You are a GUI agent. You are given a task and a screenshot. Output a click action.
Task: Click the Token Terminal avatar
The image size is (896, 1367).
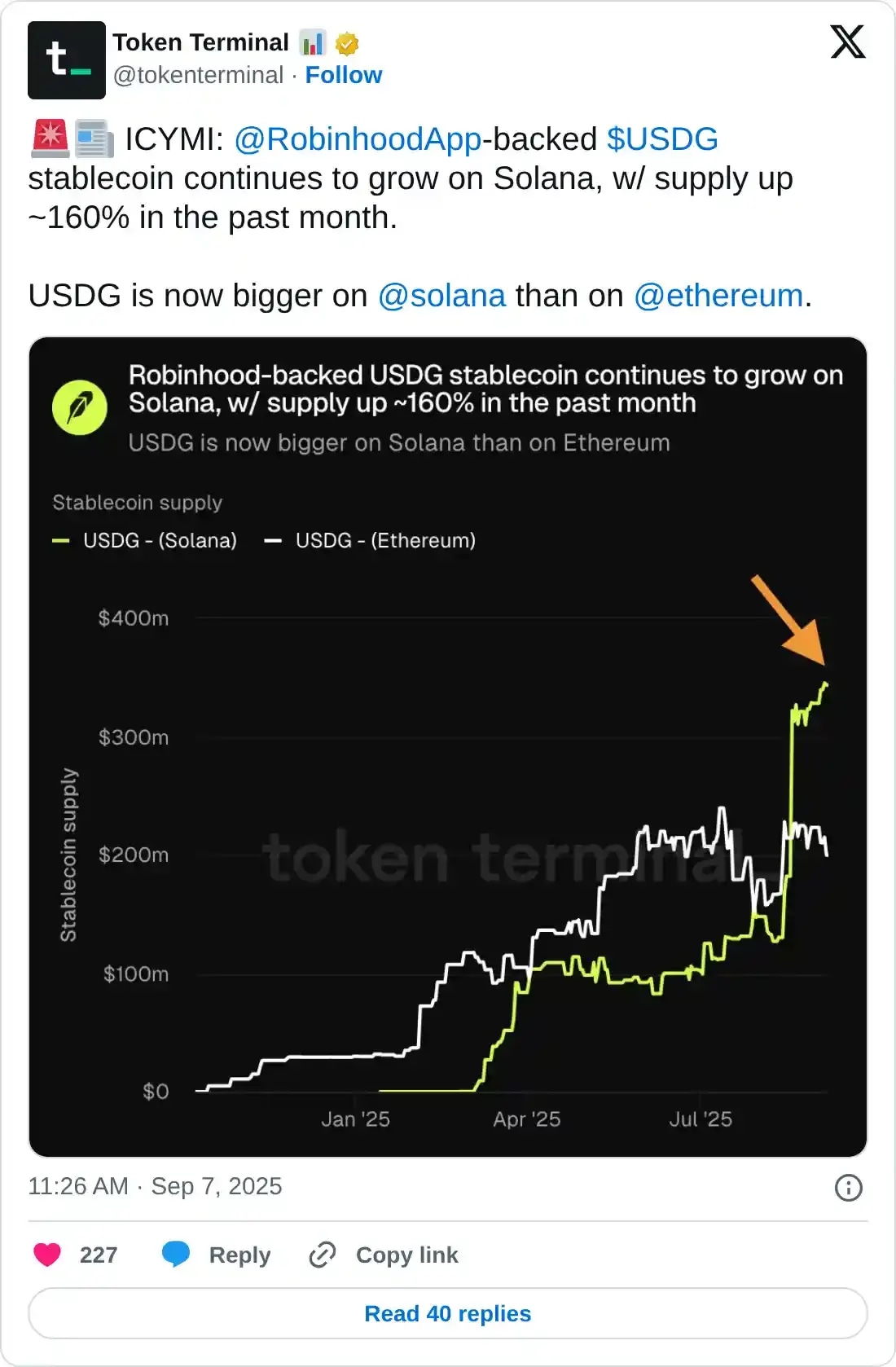pyautogui.click(x=67, y=58)
